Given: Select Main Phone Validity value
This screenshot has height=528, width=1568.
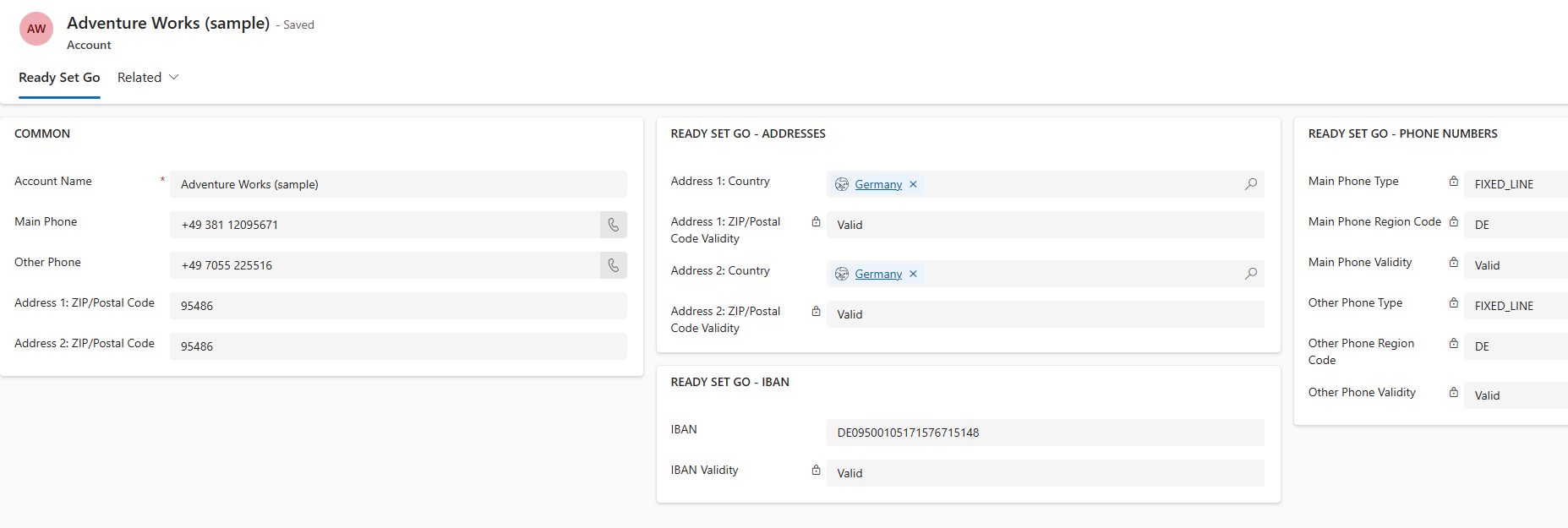Looking at the screenshot, I should click(x=1516, y=265).
